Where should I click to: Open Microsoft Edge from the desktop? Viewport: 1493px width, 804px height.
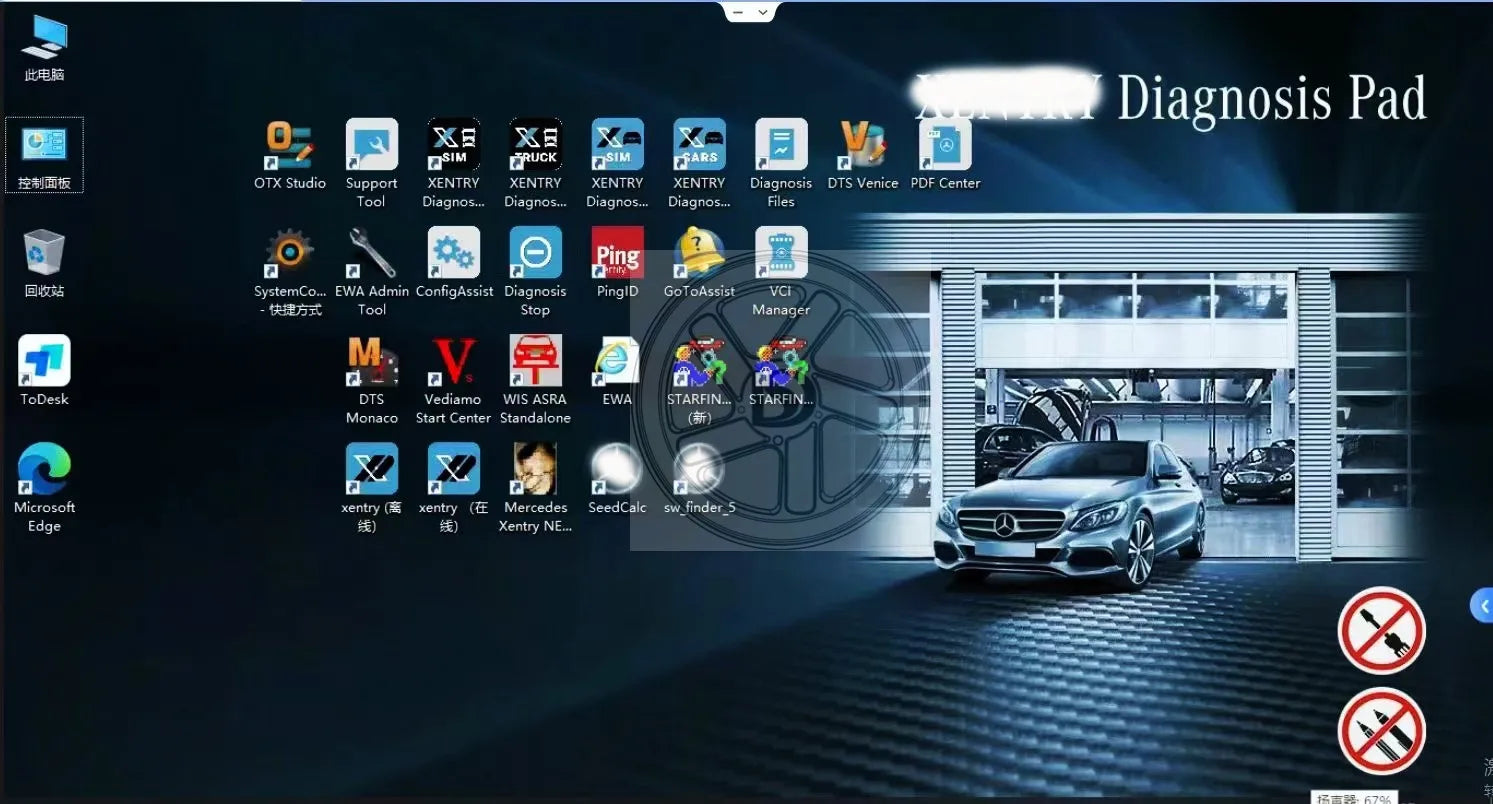click(44, 488)
